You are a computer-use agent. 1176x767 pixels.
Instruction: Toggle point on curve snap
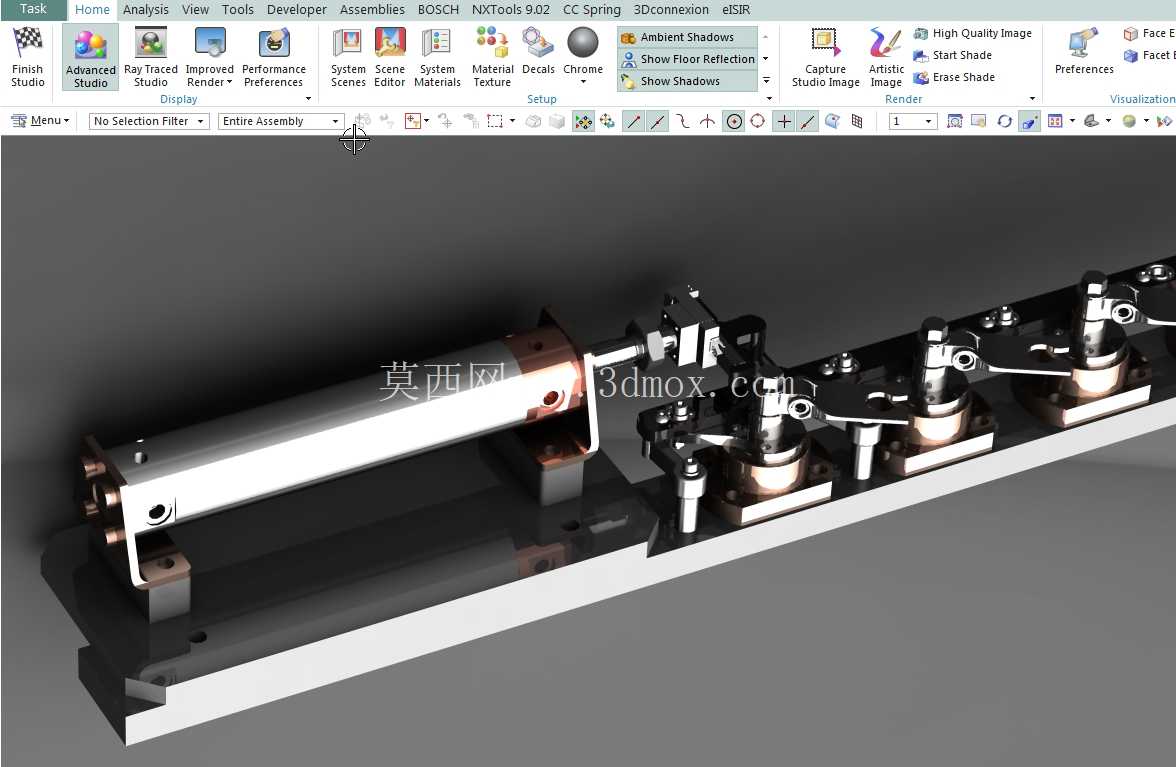click(x=808, y=121)
